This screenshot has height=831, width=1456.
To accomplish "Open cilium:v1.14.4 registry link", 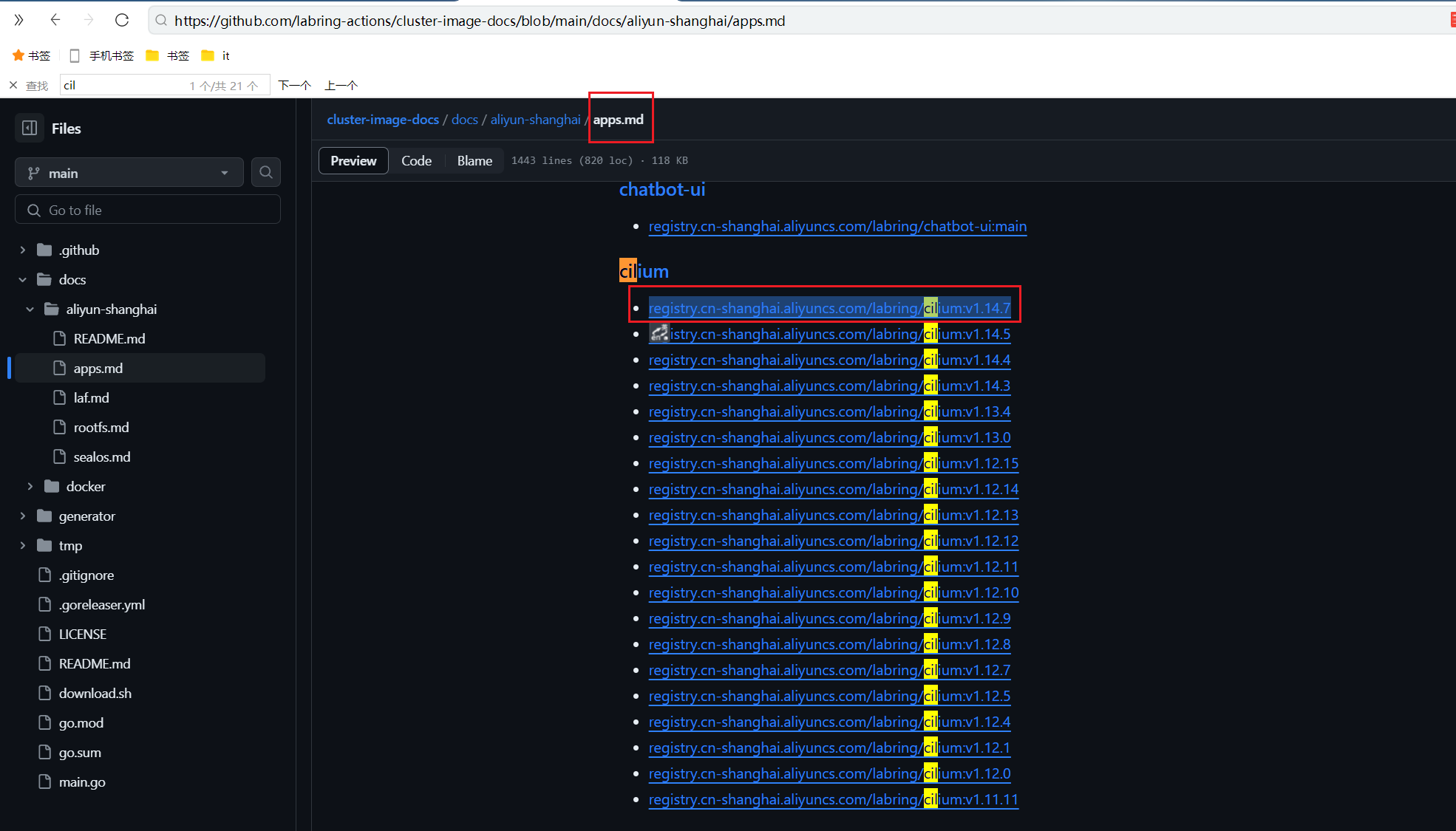I will tap(829, 360).
